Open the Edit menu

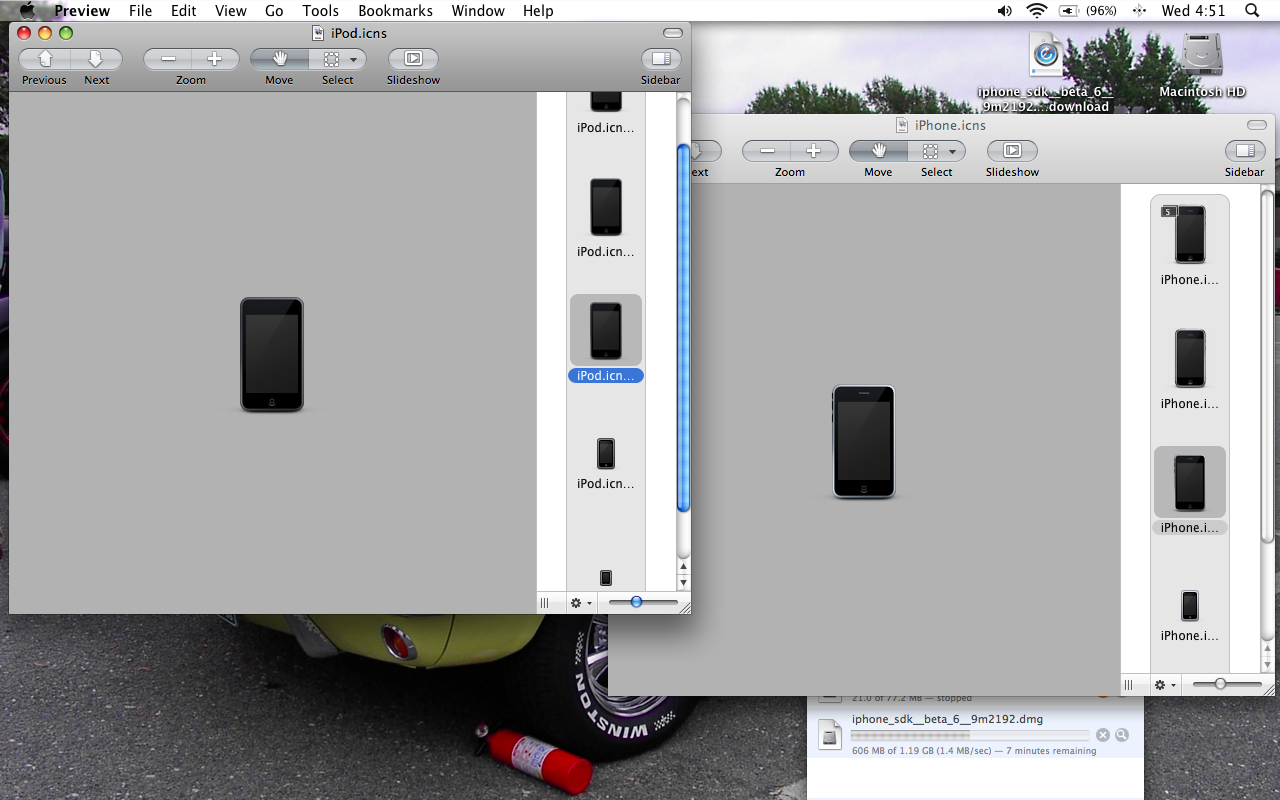pyautogui.click(x=184, y=11)
